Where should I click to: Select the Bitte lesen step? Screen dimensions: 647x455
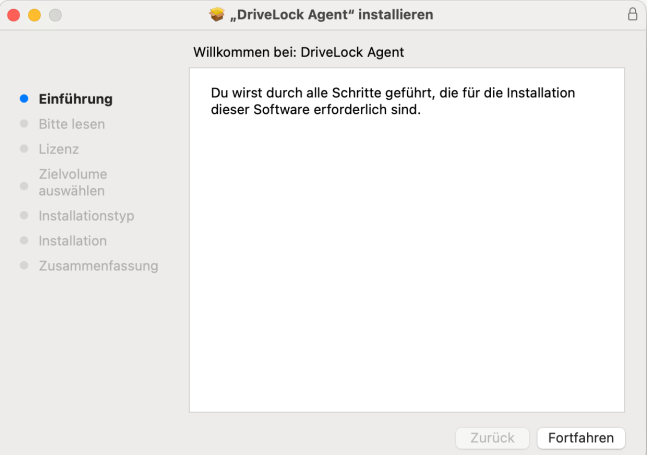pos(72,124)
